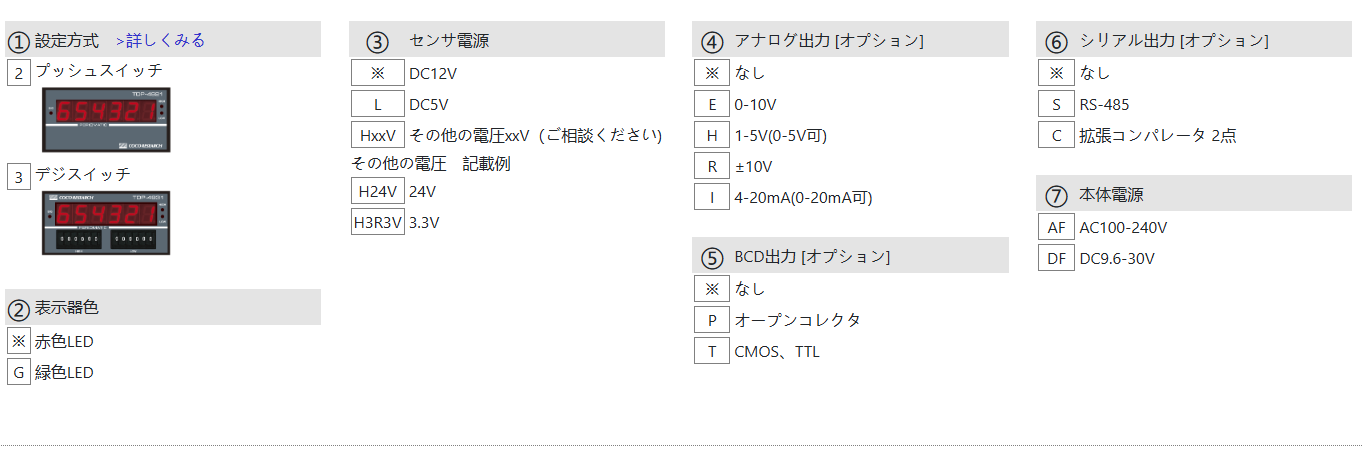Select code R for ±10V output
Image resolution: width=1363 pixels, height=458 pixels.
(712, 166)
